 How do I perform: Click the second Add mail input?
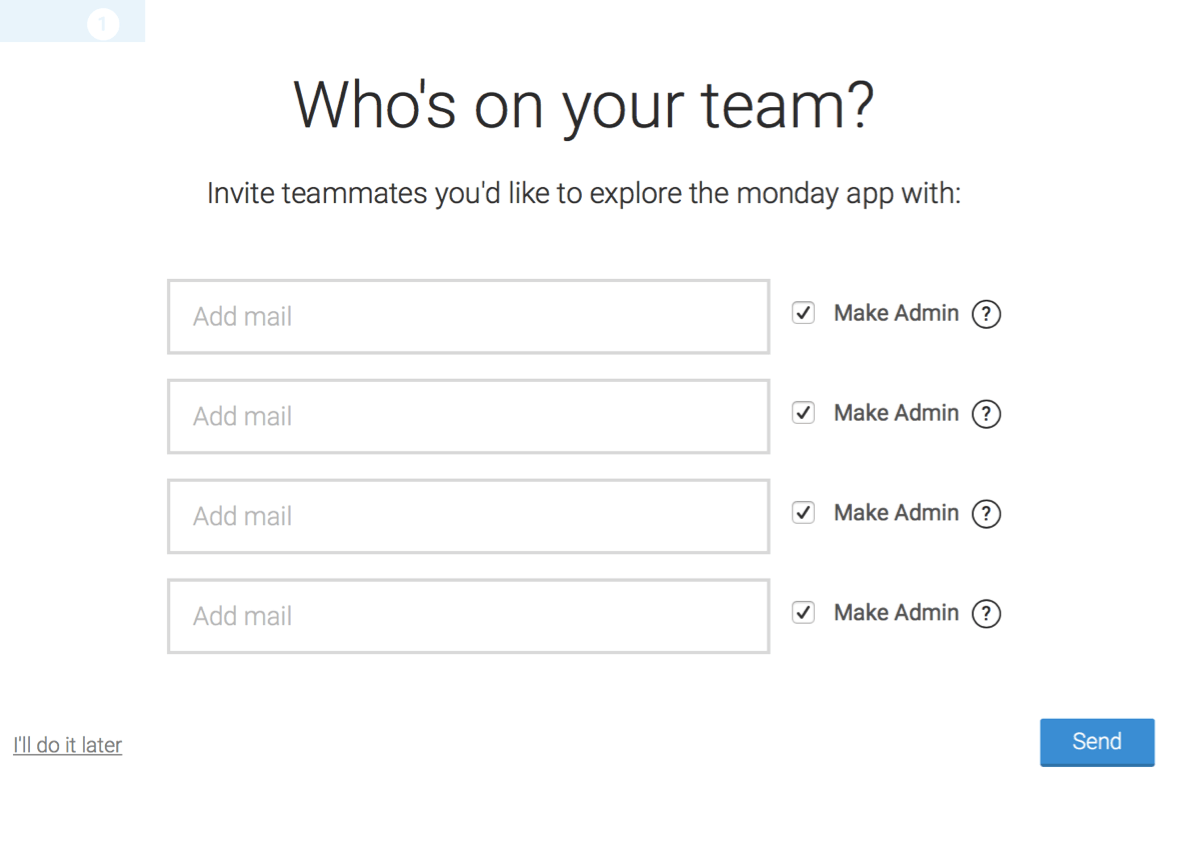click(x=469, y=416)
